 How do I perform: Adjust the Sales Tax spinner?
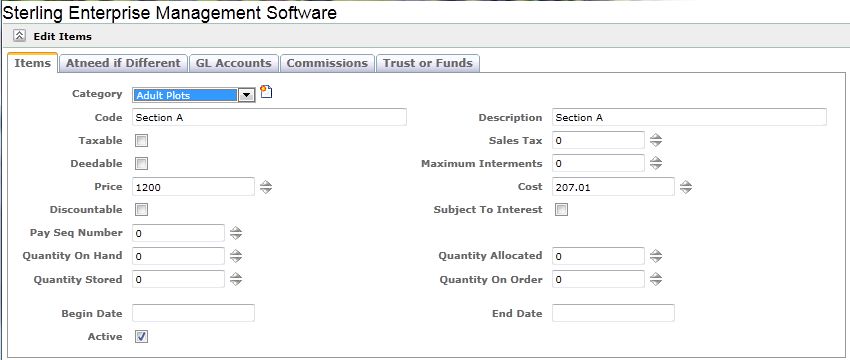pyautogui.click(x=656, y=140)
